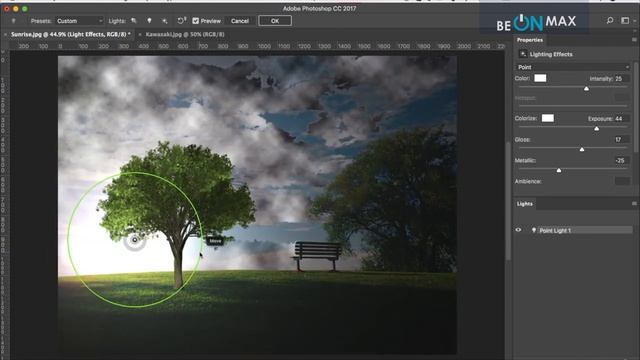This screenshot has width=640, height=360.
Task: Click the Reset Current Light icon
Action: (182, 20)
